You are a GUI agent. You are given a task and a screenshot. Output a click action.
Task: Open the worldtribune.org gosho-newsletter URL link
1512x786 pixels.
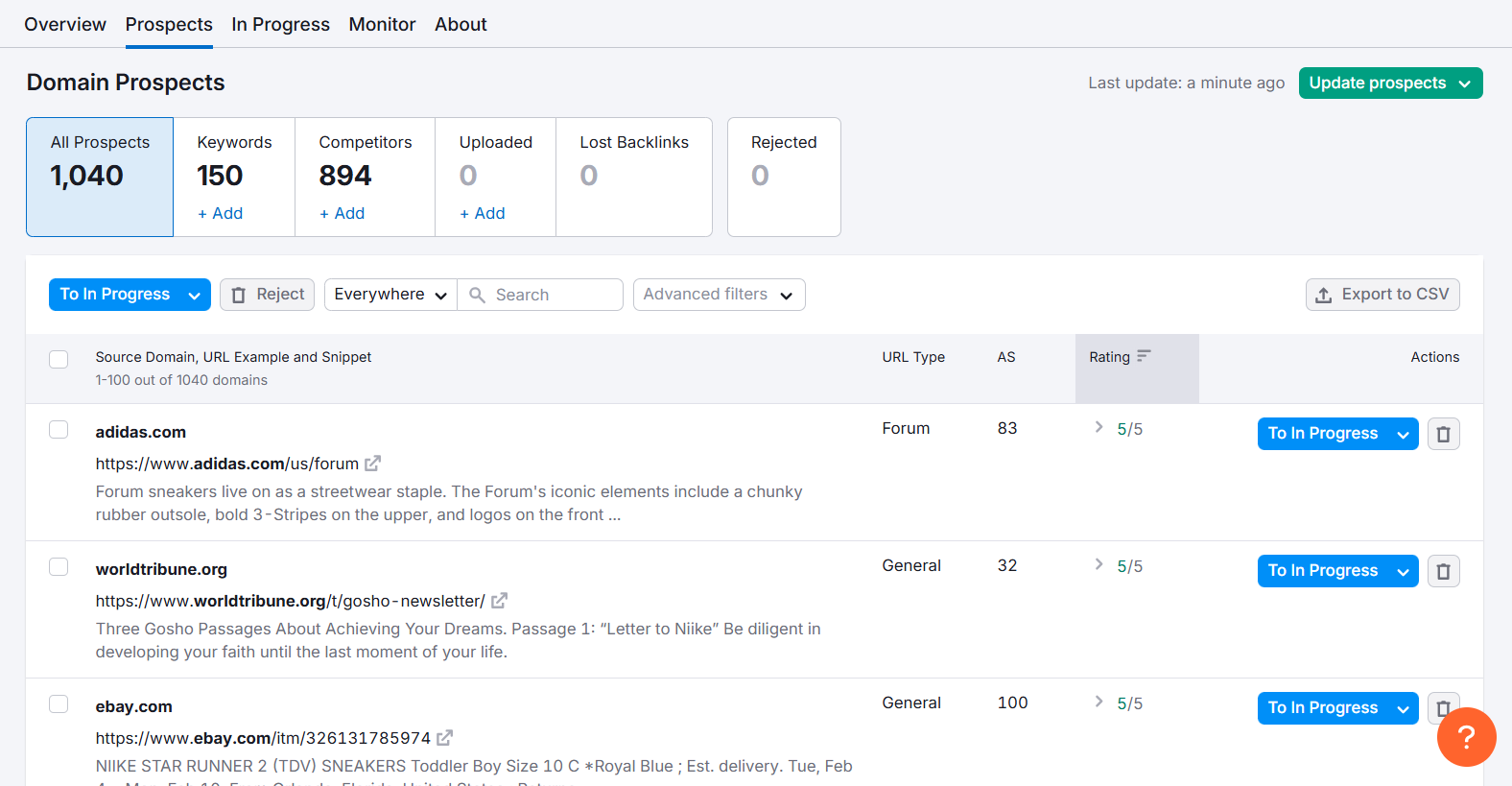coord(290,601)
